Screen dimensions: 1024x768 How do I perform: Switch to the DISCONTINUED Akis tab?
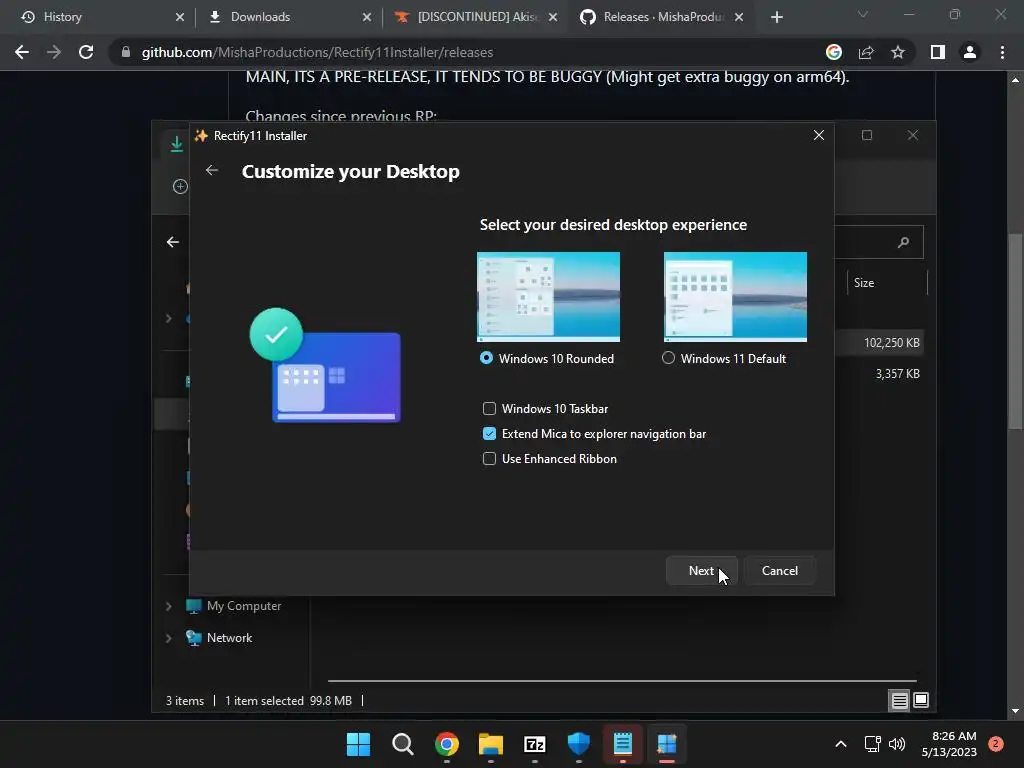tap(477, 17)
